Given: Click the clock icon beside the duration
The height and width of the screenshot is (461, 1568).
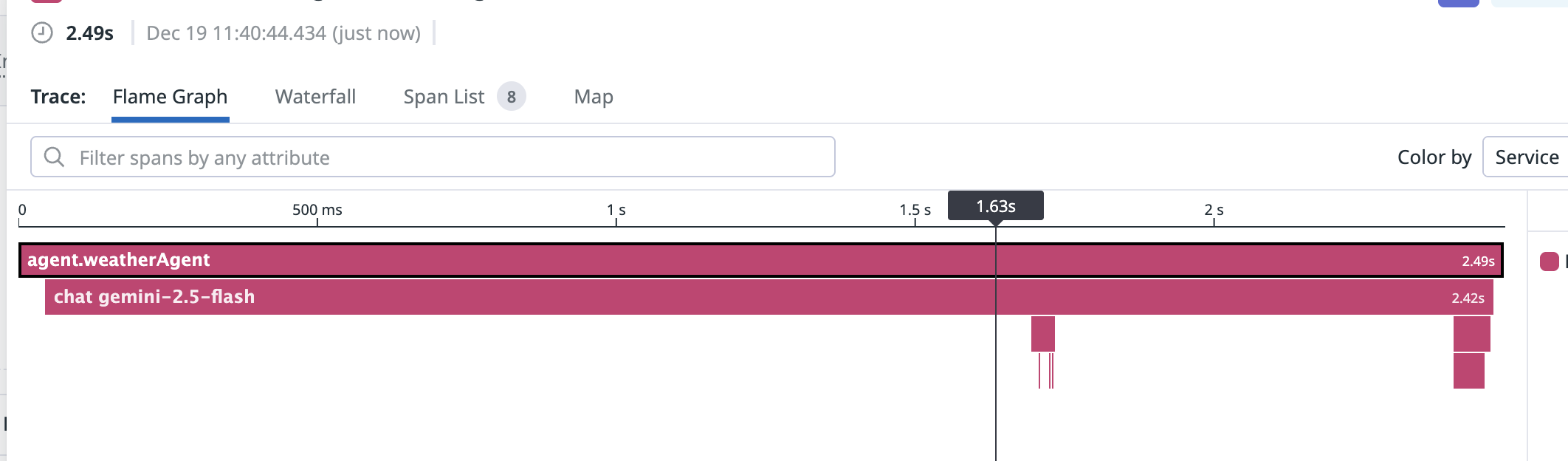Looking at the screenshot, I should click(x=42, y=33).
